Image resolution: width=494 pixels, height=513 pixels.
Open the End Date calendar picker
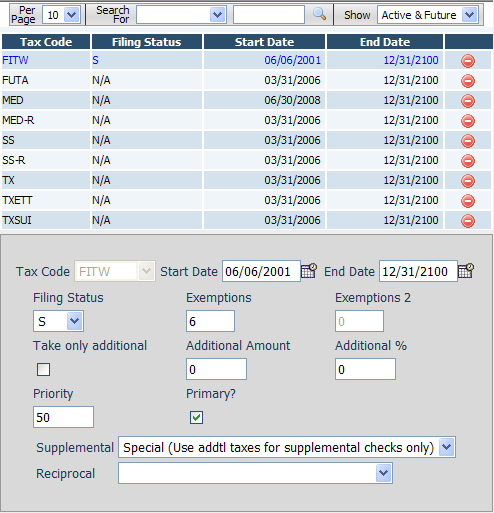click(466, 271)
